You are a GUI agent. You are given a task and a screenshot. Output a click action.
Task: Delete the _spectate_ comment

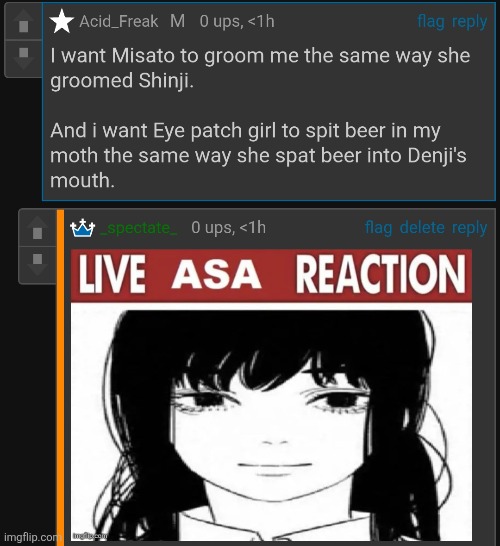tap(422, 228)
